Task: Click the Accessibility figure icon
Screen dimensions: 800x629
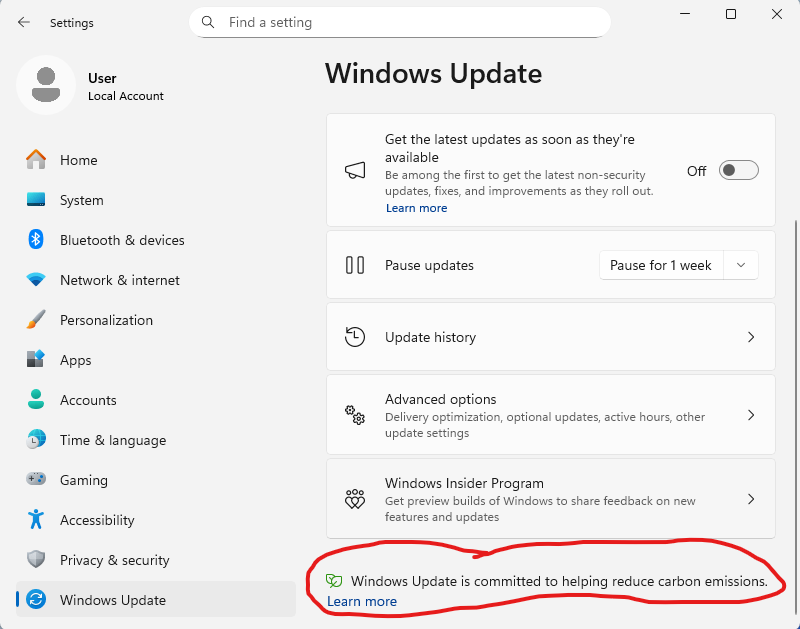Action: (x=36, y=519)
